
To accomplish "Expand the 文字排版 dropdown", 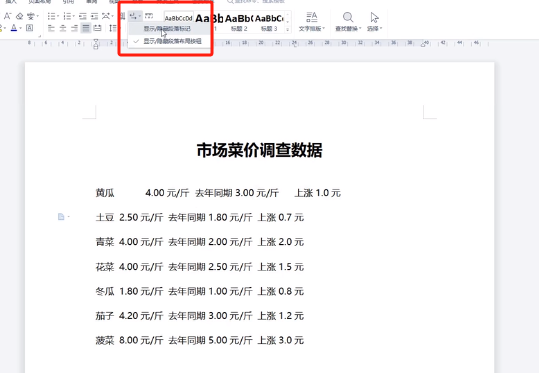I will click(312, 22).
